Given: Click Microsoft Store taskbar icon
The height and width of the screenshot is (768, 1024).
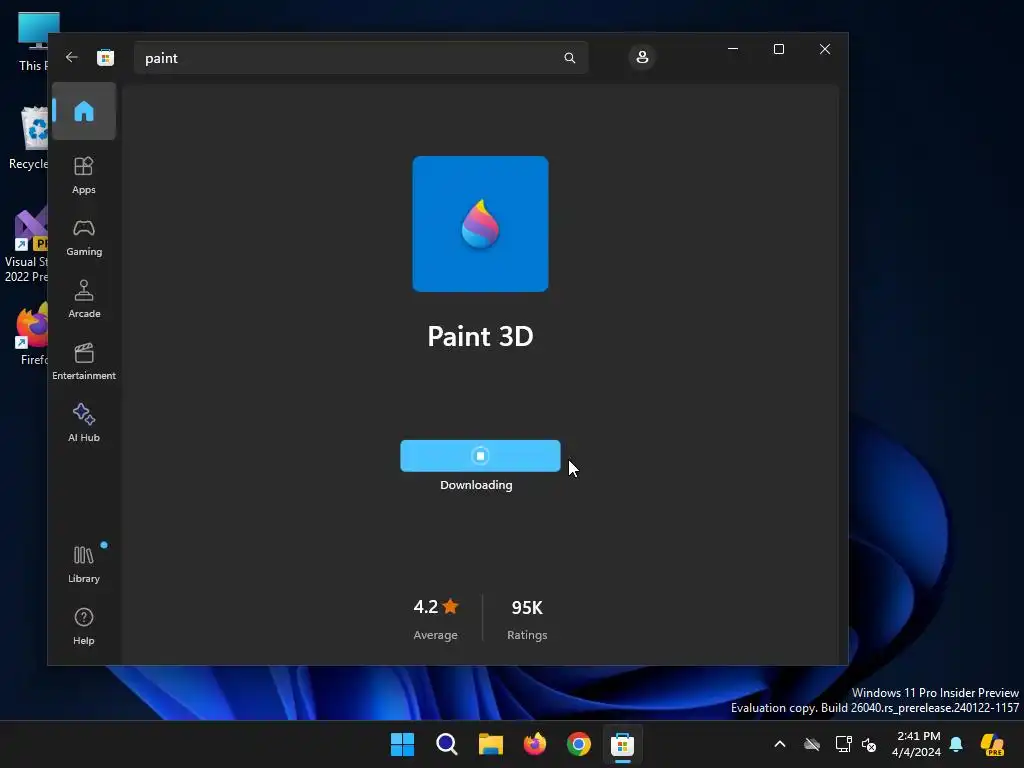Looking at the screenshot, I should [x=622, y=744].
